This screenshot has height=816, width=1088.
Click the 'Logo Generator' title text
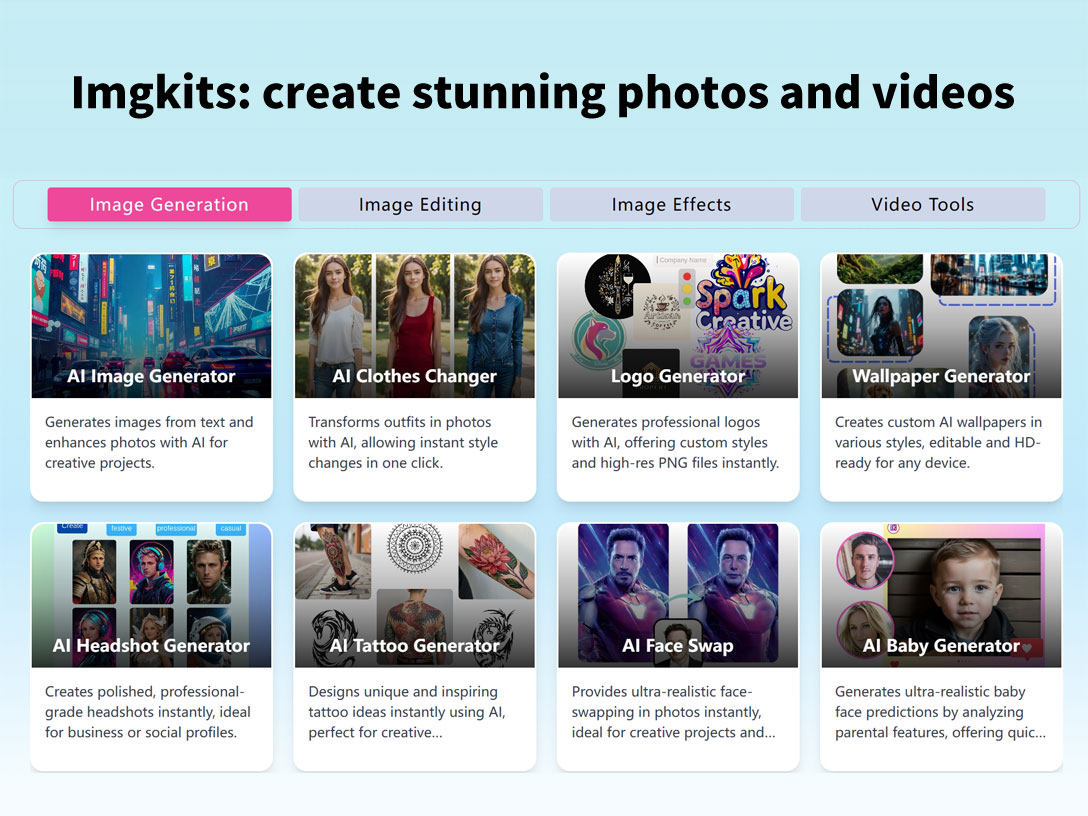point(678,376)
